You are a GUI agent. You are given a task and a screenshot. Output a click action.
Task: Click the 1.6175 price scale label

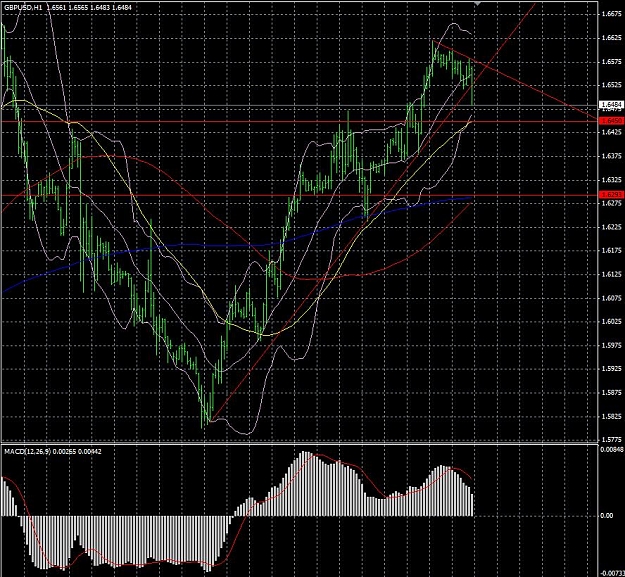(612, 250)
